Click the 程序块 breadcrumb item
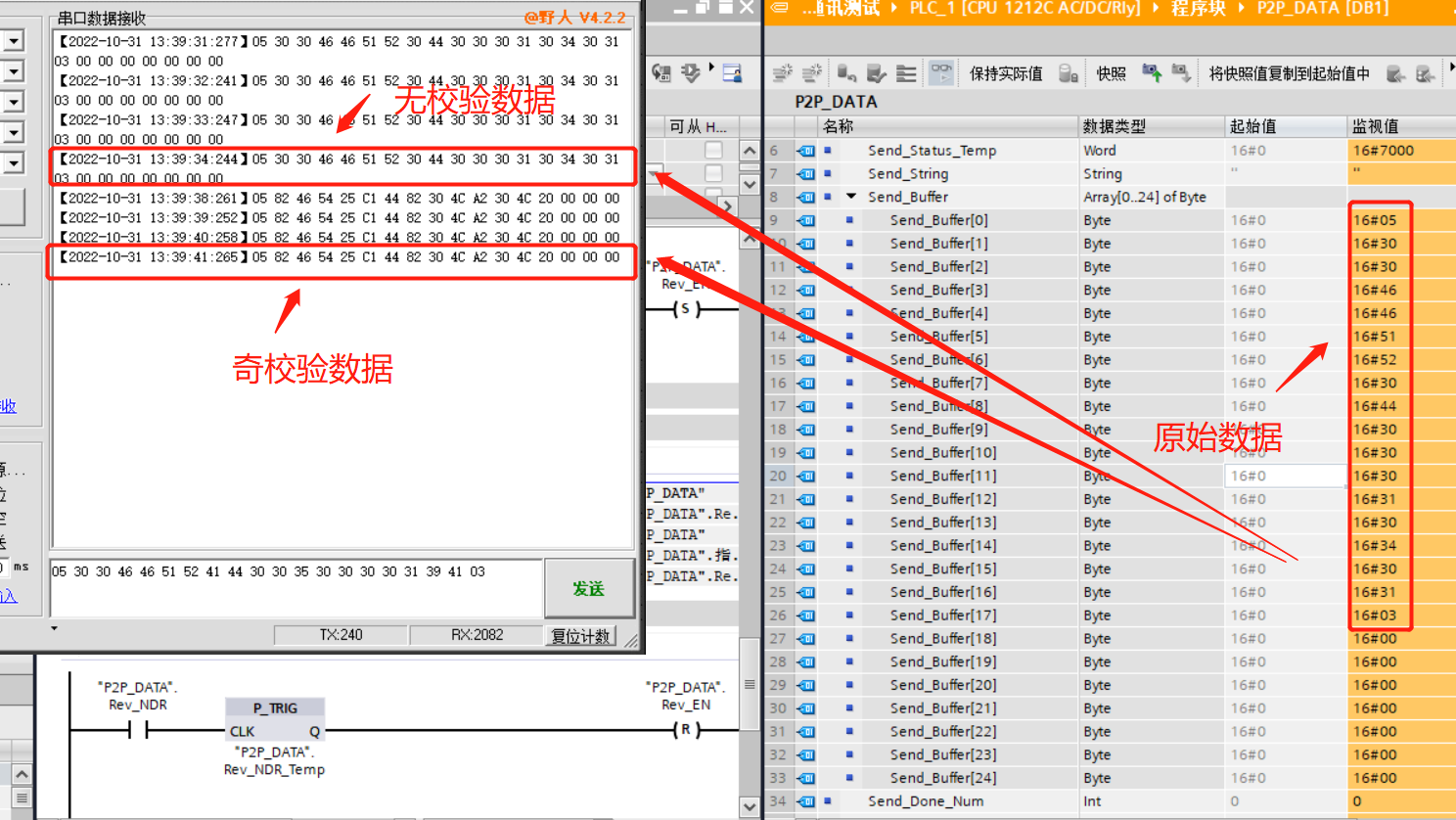 (x=1198, y=9)
